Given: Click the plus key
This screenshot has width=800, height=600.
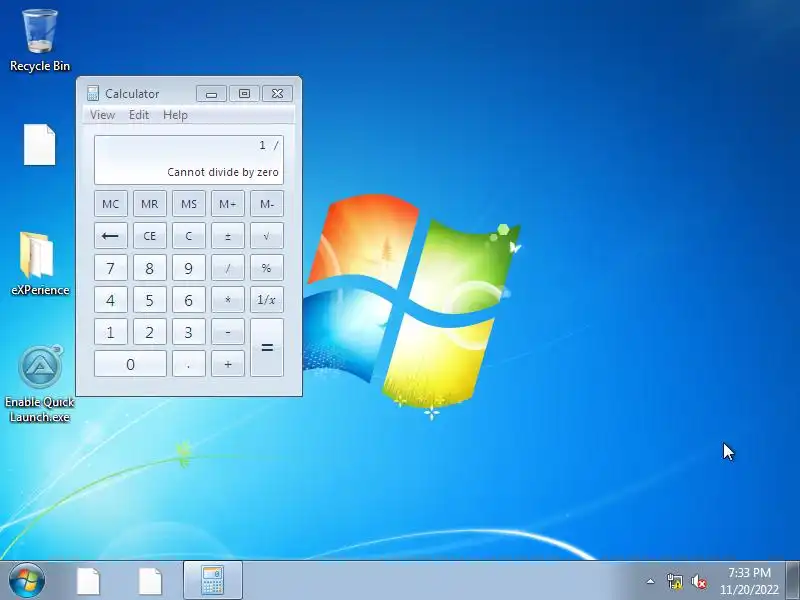Looking at the screenshot, I should 228,364.
